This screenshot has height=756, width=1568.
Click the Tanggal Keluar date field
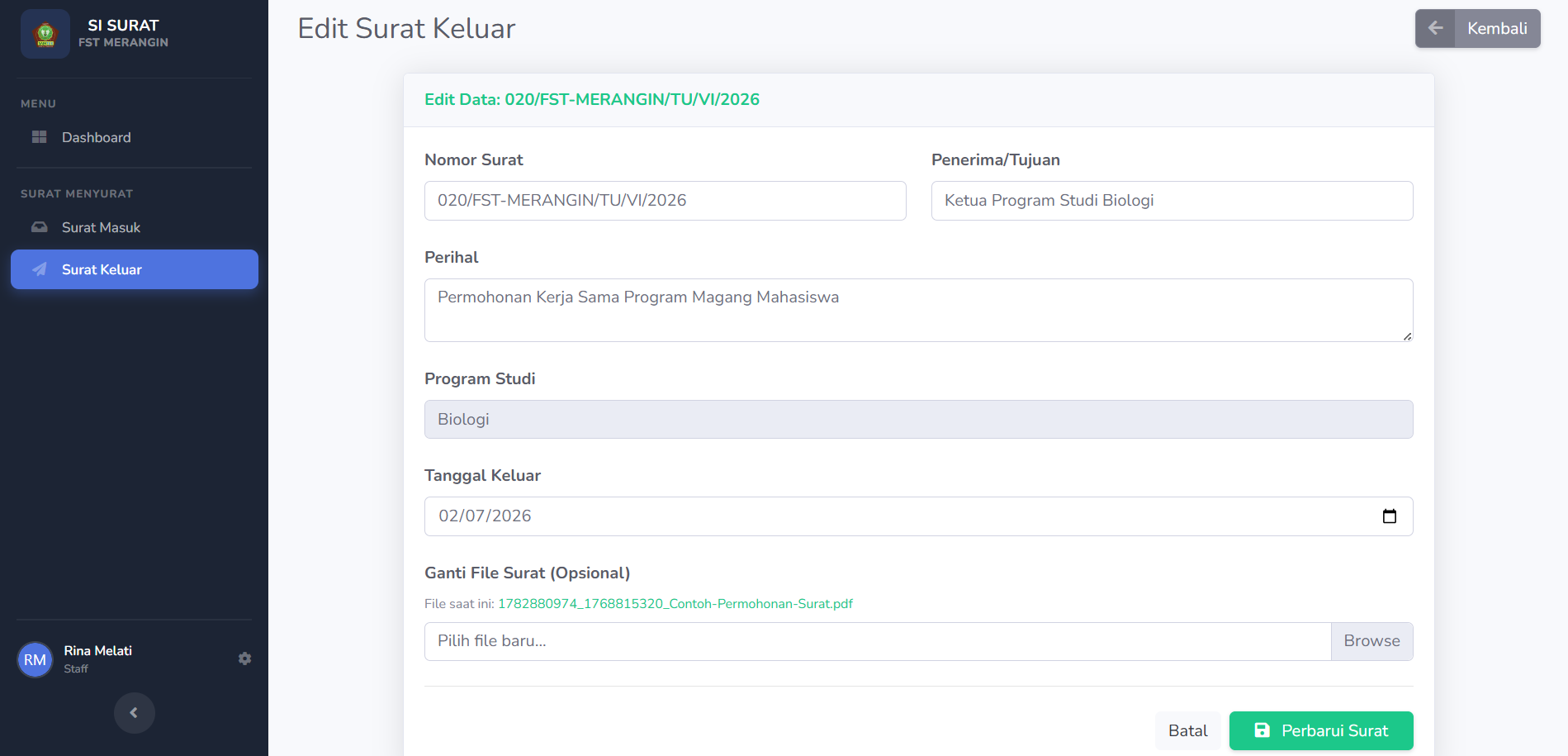tap(919, 516)
